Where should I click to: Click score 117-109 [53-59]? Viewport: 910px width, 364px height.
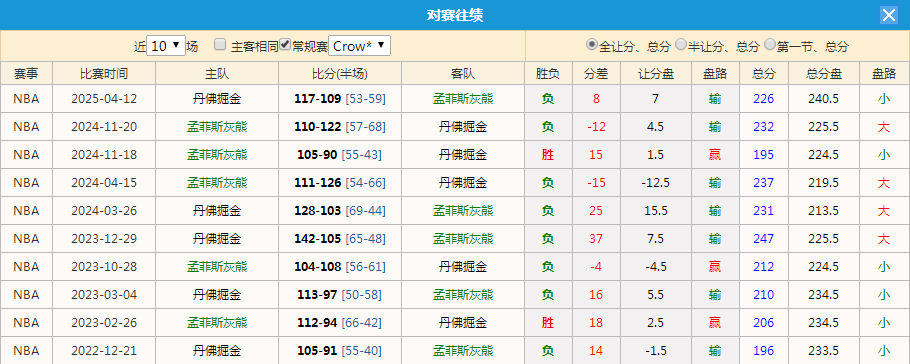coord(340,99)
